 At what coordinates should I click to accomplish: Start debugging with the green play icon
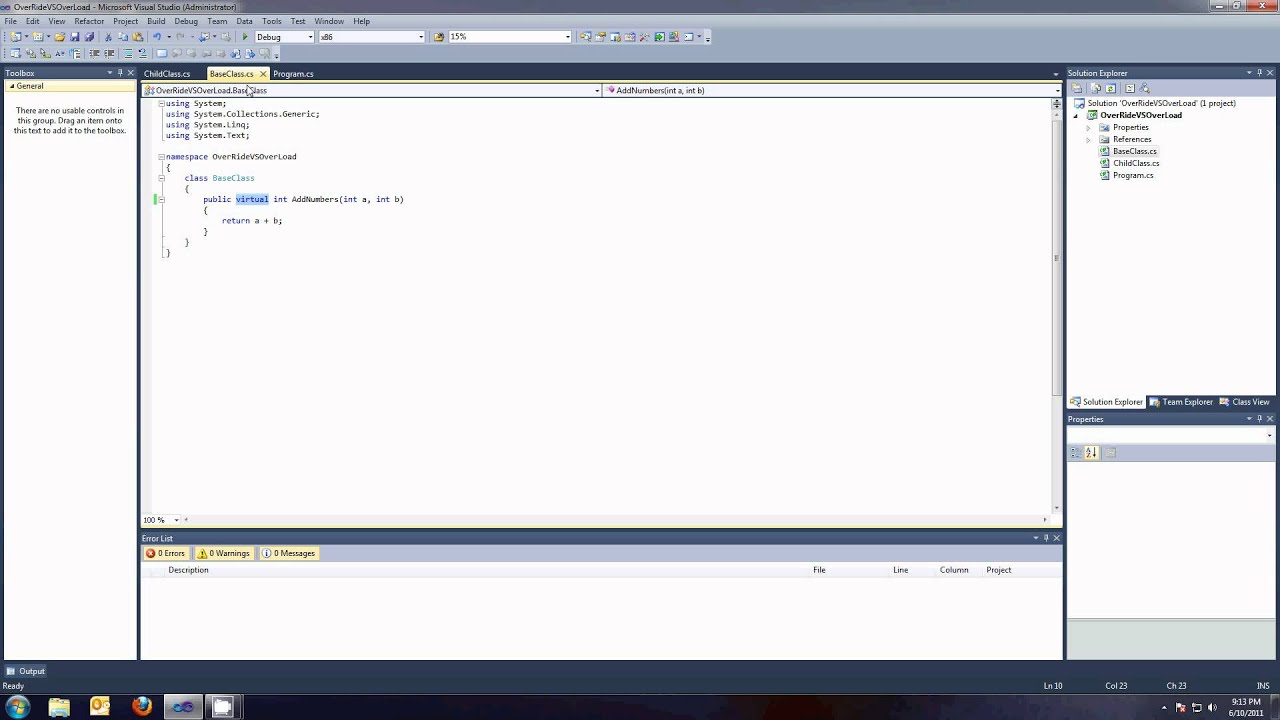pyautogui.click(x=245, y=37)
